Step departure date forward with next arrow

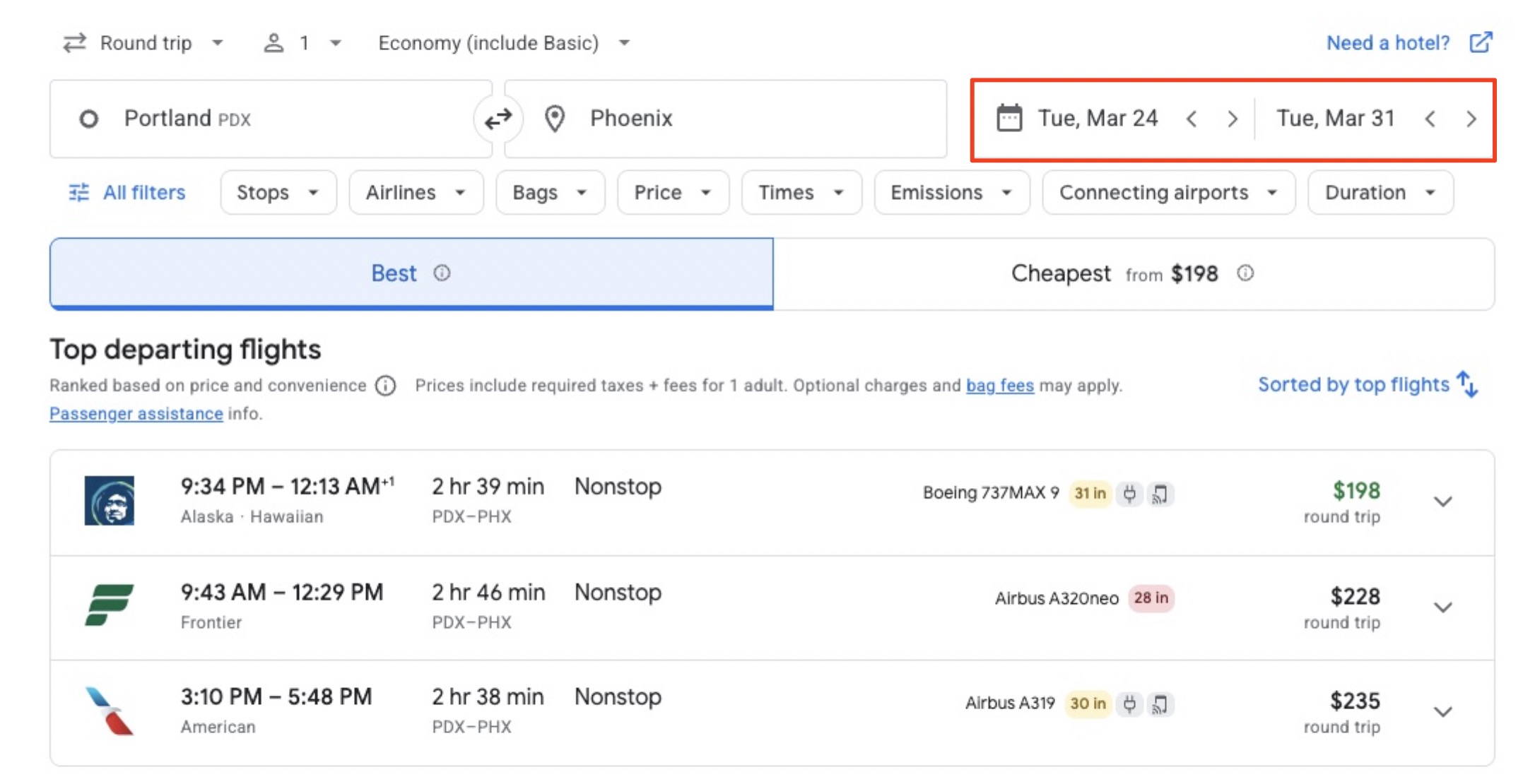(x=1233, y=119)
